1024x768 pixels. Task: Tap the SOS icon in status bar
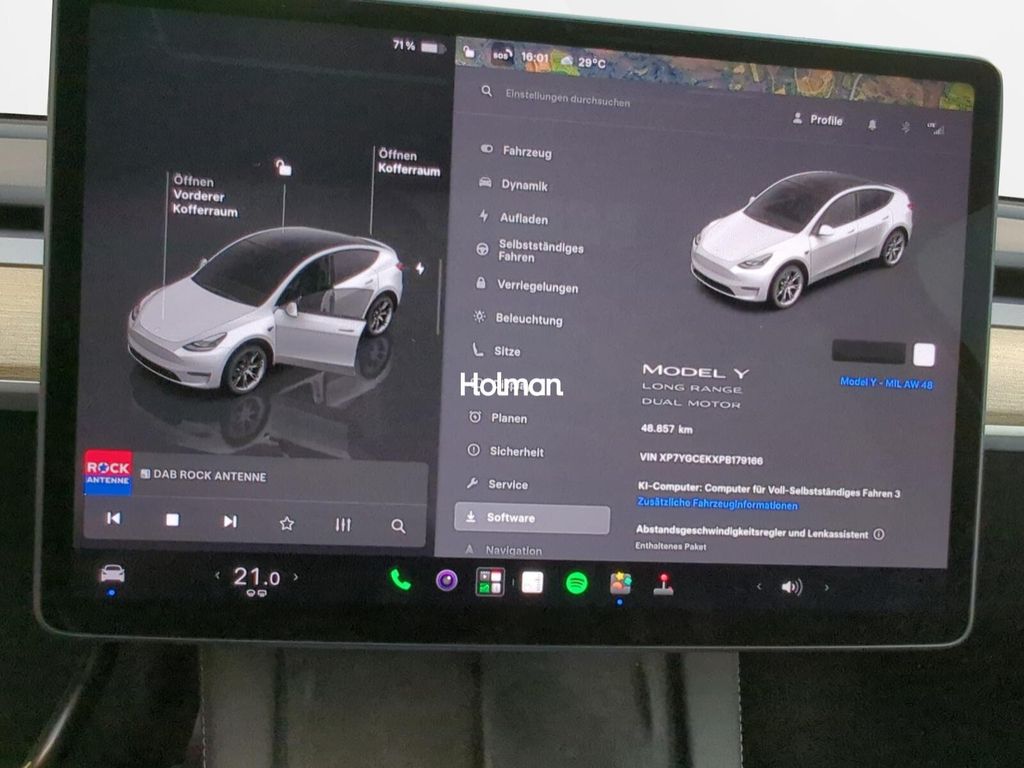click(x=501, y=56)
